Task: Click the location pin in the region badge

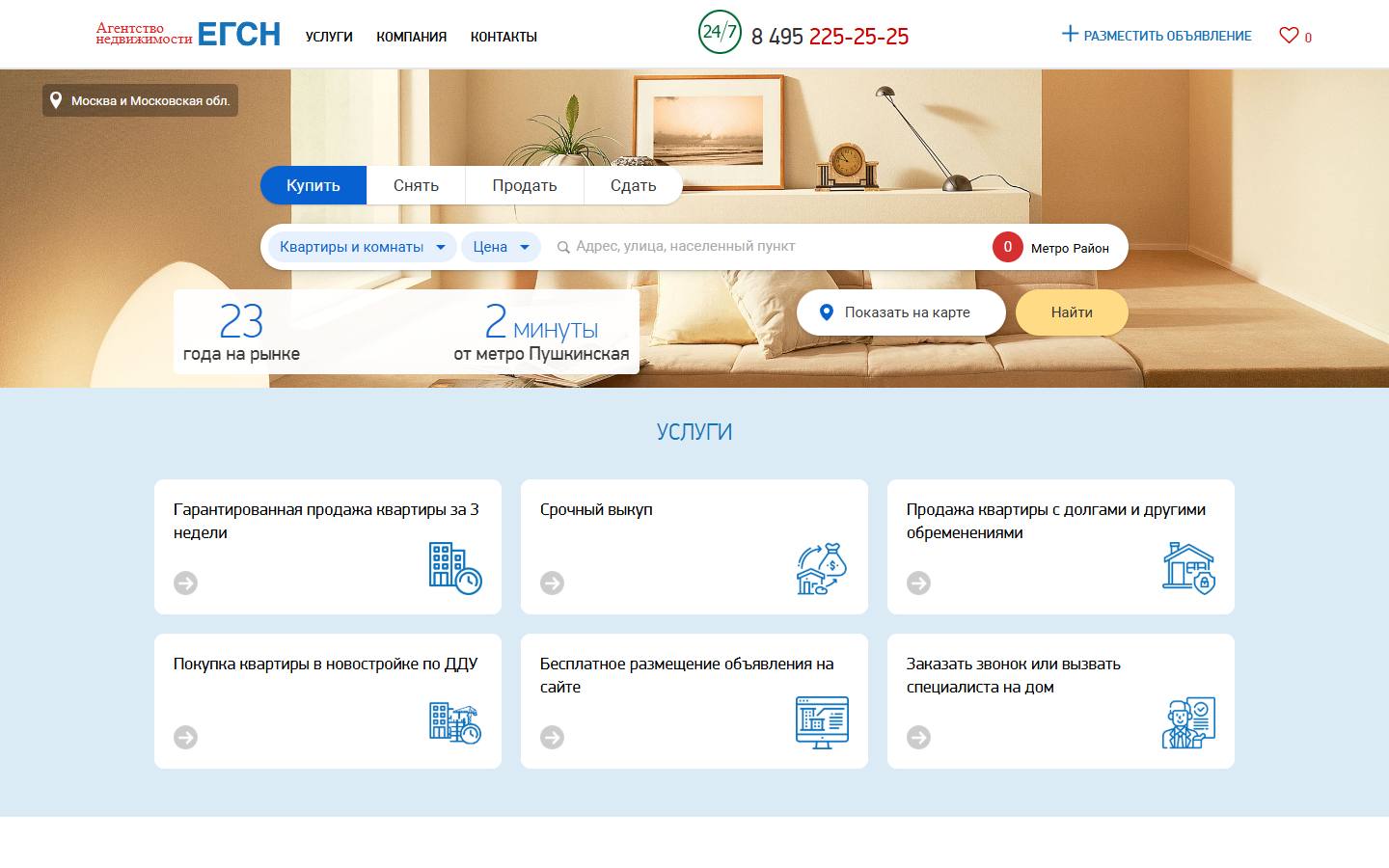Action: [56, 100]
